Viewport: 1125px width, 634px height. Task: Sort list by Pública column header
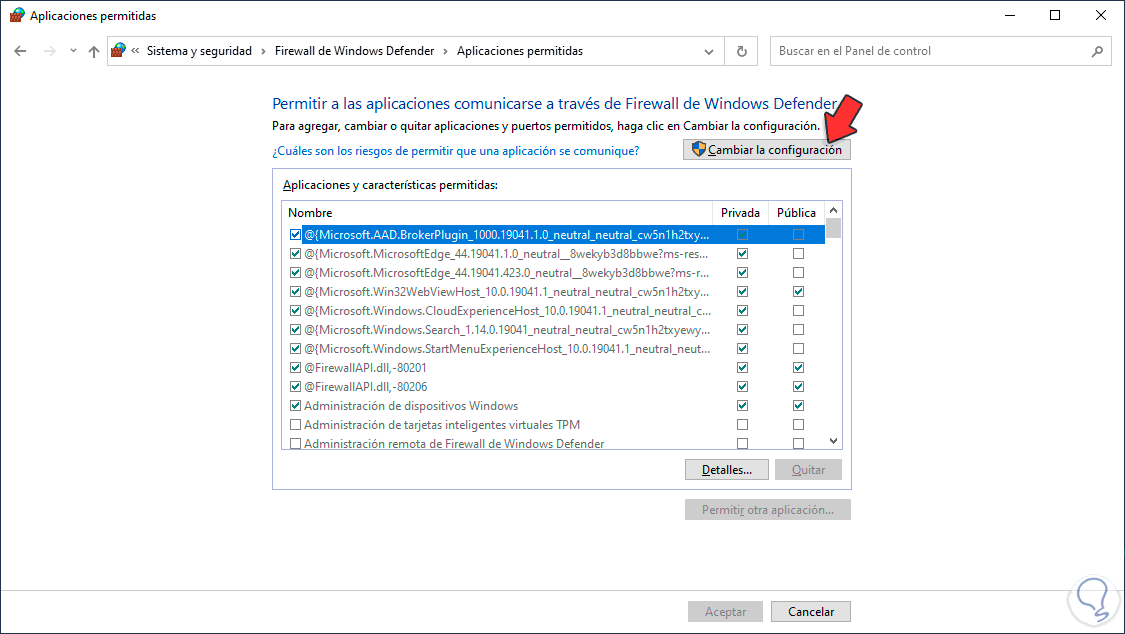tap(796, 213)
